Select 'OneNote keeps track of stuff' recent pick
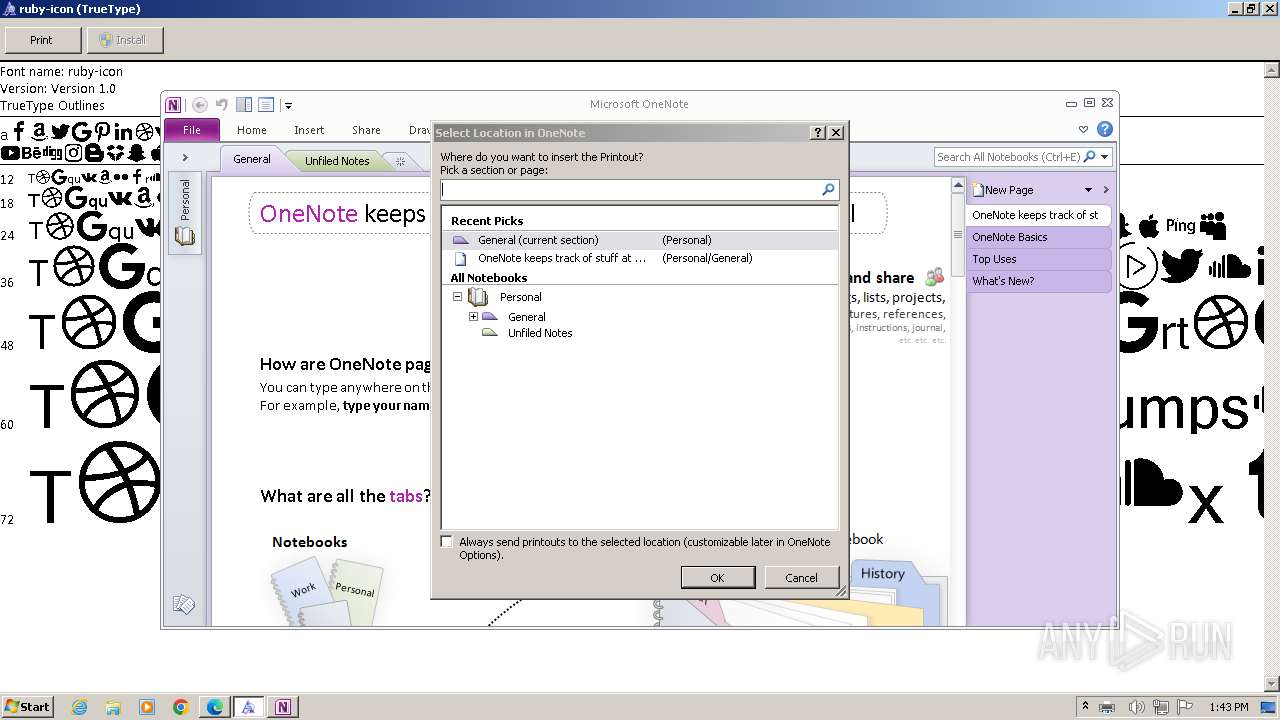The width and height of the screenshot is (1280, 720). pyautogui.click(x=640, y=258)
